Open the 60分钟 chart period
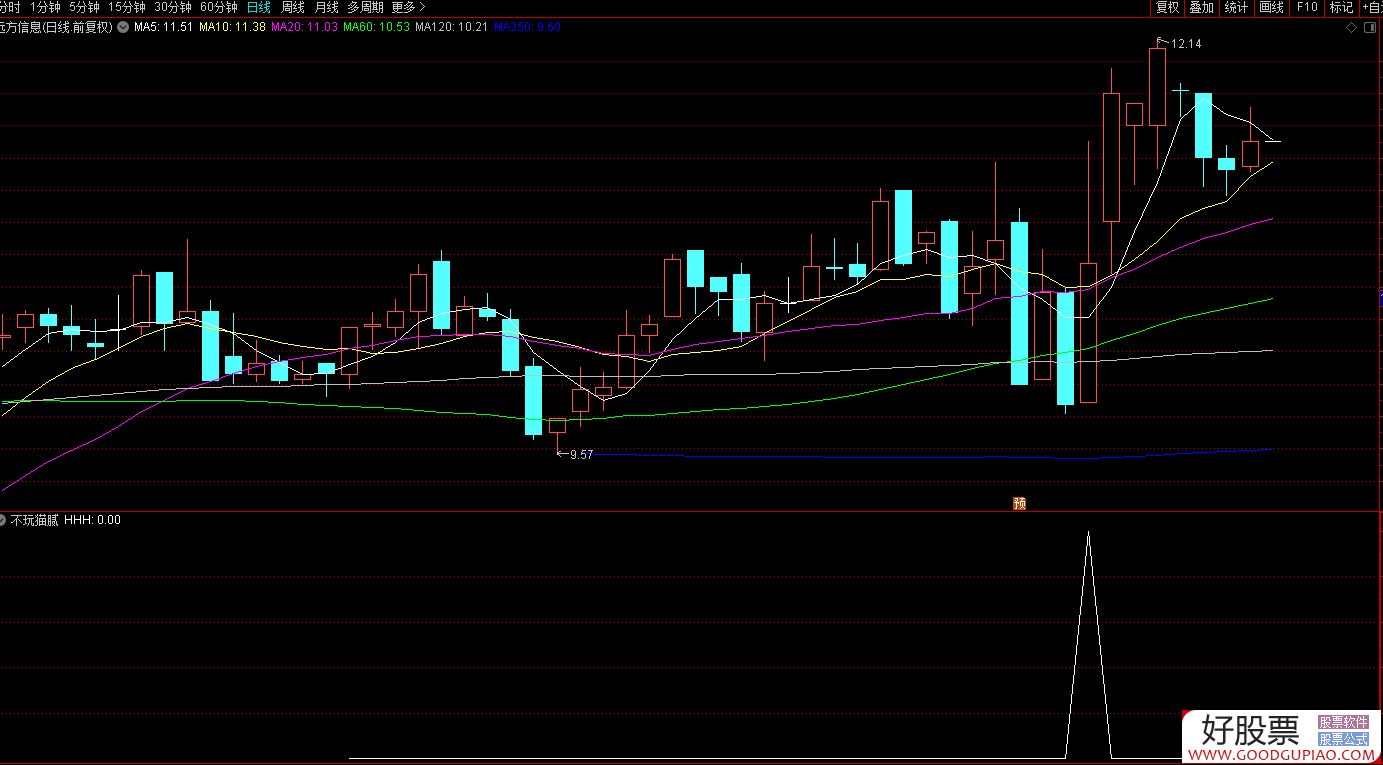 click(x=219, y=7)
